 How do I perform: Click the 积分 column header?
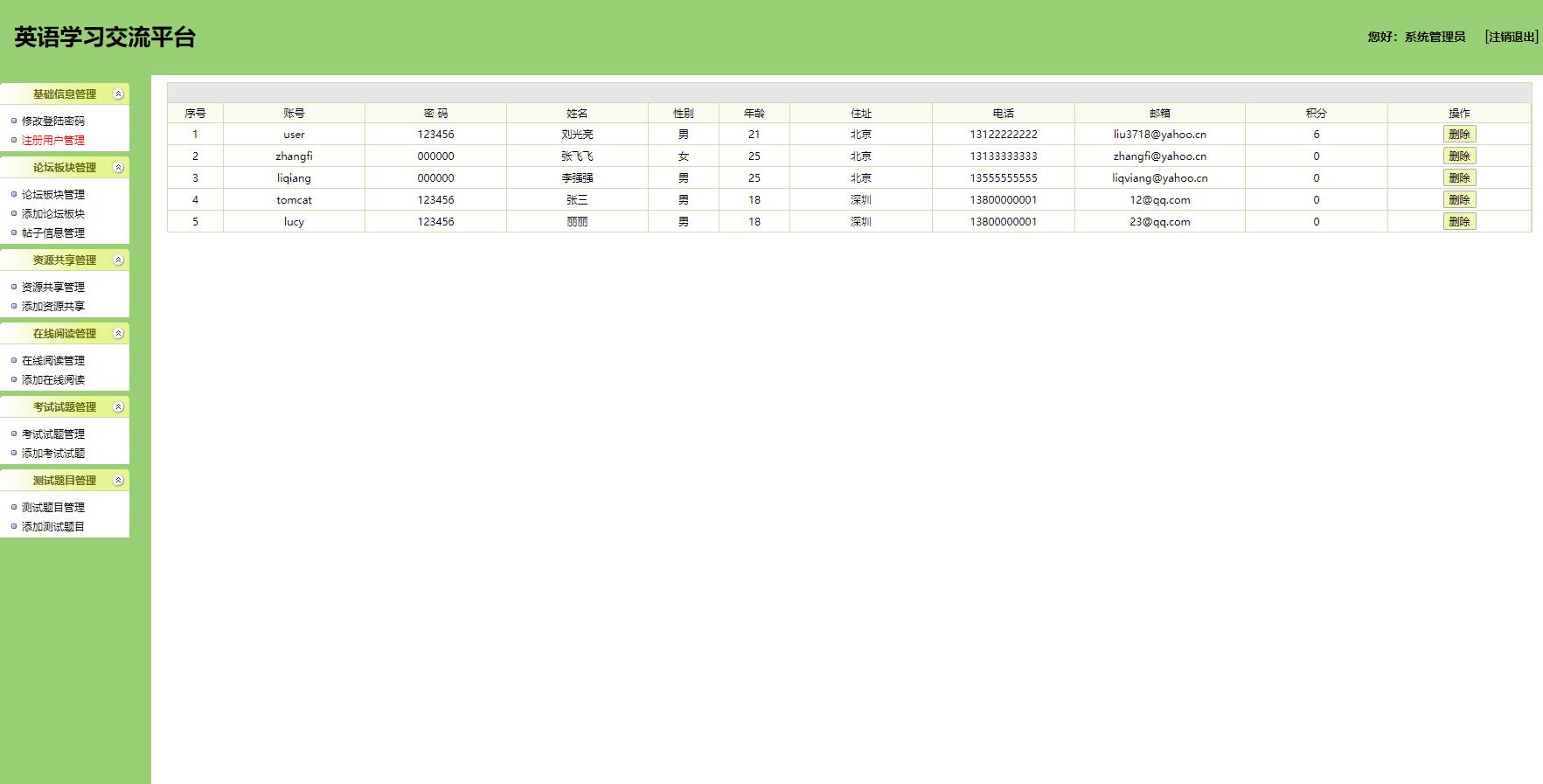point(1317,114)
